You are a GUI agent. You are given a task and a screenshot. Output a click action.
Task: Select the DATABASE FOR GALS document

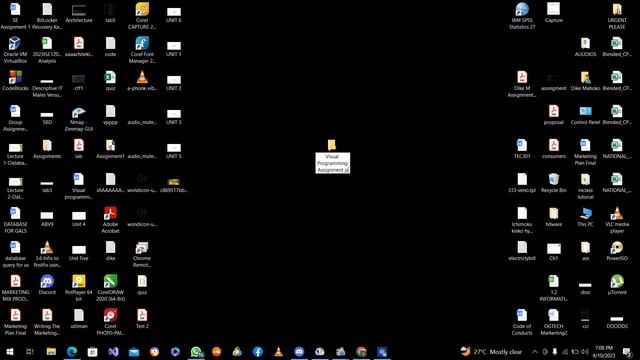15,220
